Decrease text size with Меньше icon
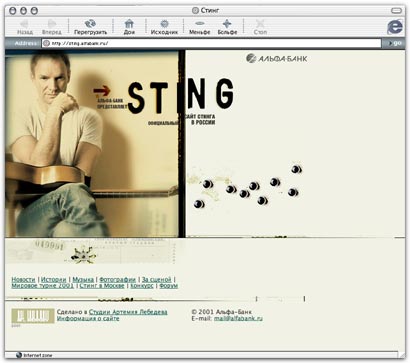The height and width of the screenshot is (363, 410). click(x=200, y=24)
